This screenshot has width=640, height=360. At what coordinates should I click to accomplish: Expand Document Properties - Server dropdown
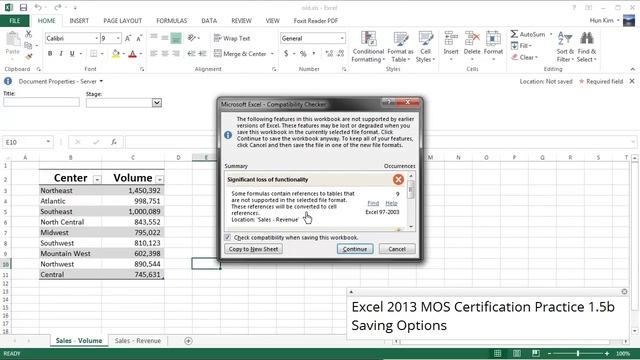point(101,81)
